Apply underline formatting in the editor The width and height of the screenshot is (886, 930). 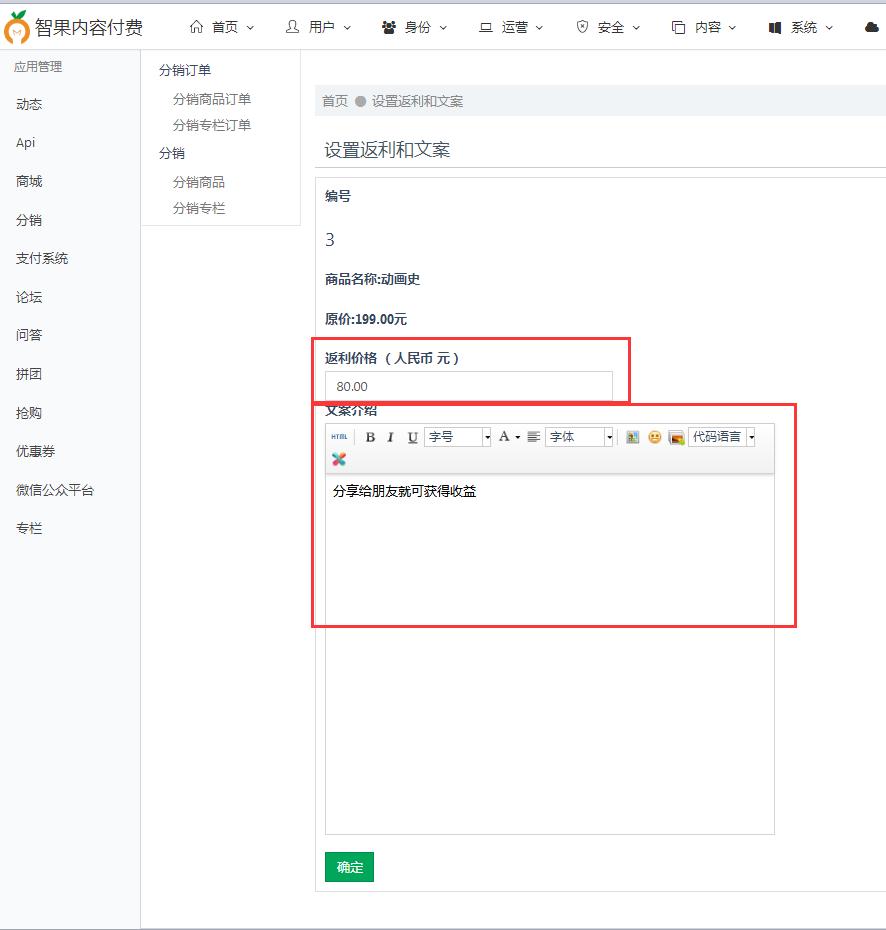coord(410,437)
